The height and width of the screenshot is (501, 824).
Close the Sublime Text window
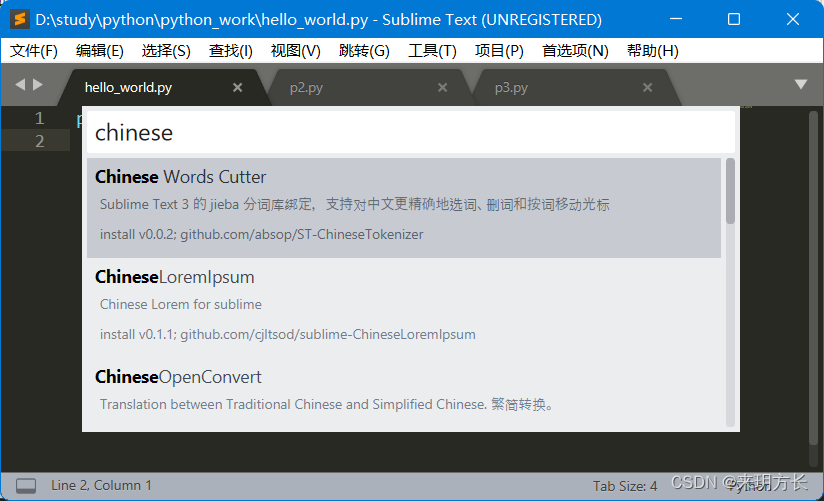point(792,19)
